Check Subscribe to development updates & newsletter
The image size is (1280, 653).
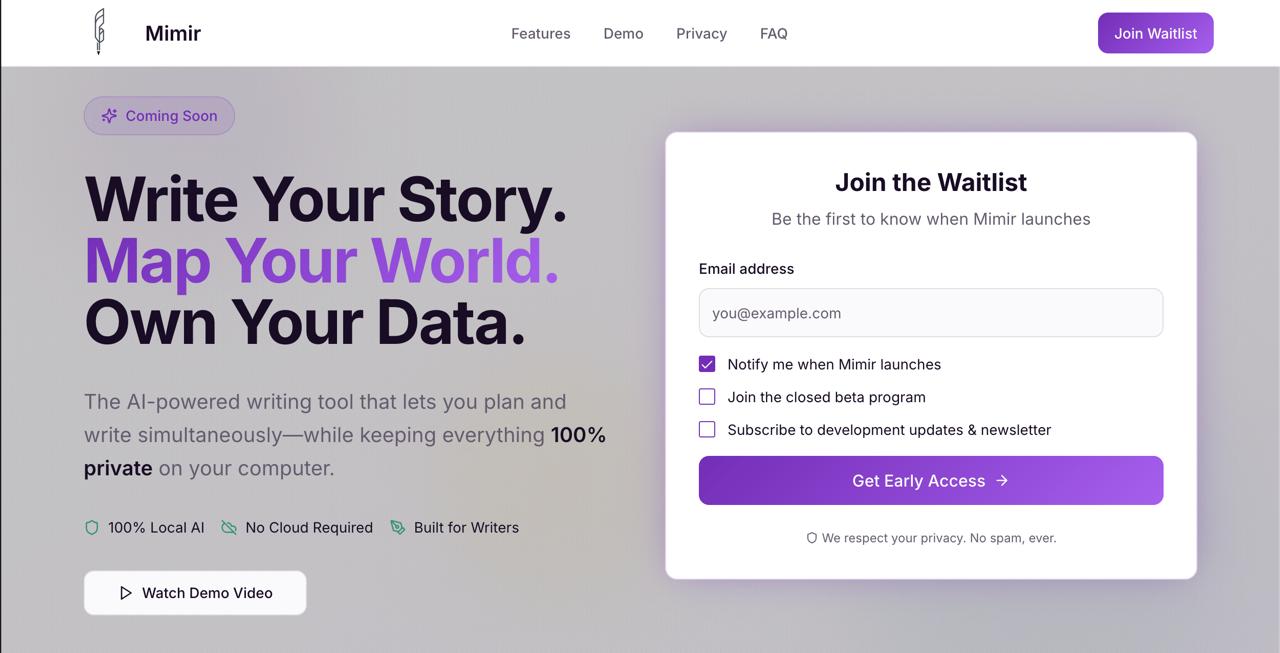coord(707,430)
